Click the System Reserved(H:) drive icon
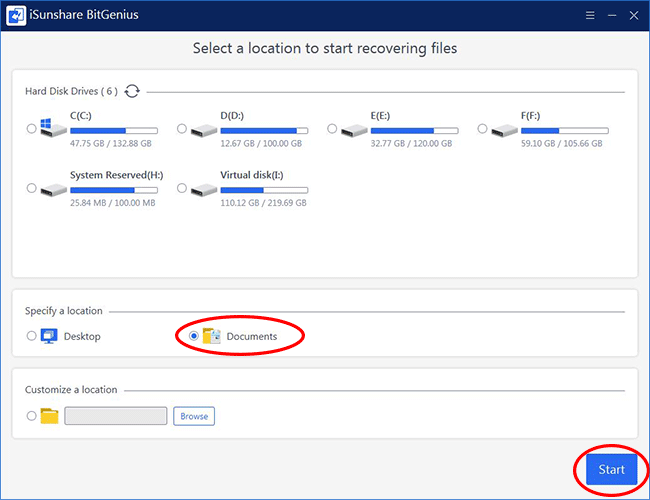Screen dimensions: 650x500 click(53, 188)
